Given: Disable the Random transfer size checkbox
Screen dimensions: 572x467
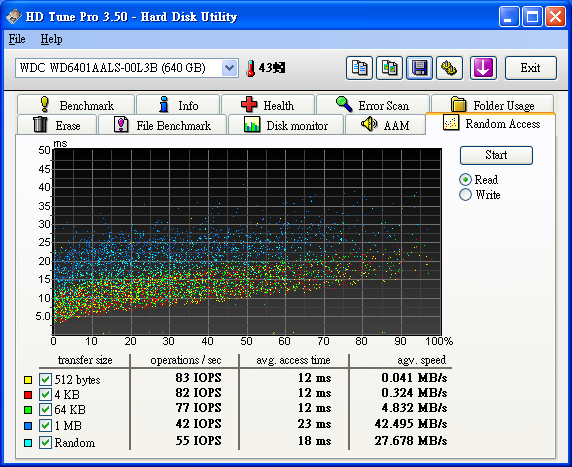Looking at the screenshot, I should [45, 443].
